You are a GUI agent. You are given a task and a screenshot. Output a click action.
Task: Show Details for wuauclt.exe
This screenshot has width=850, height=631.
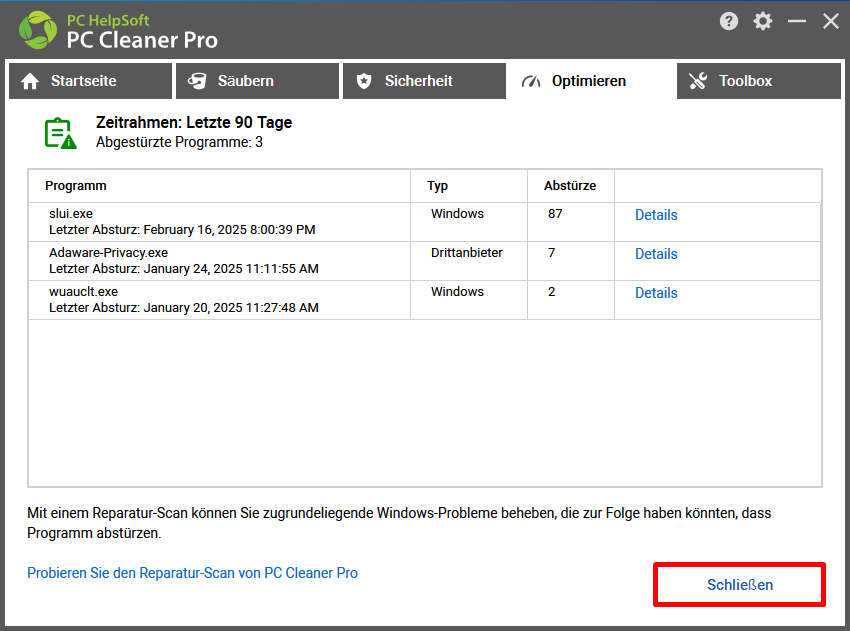point(656,293)
